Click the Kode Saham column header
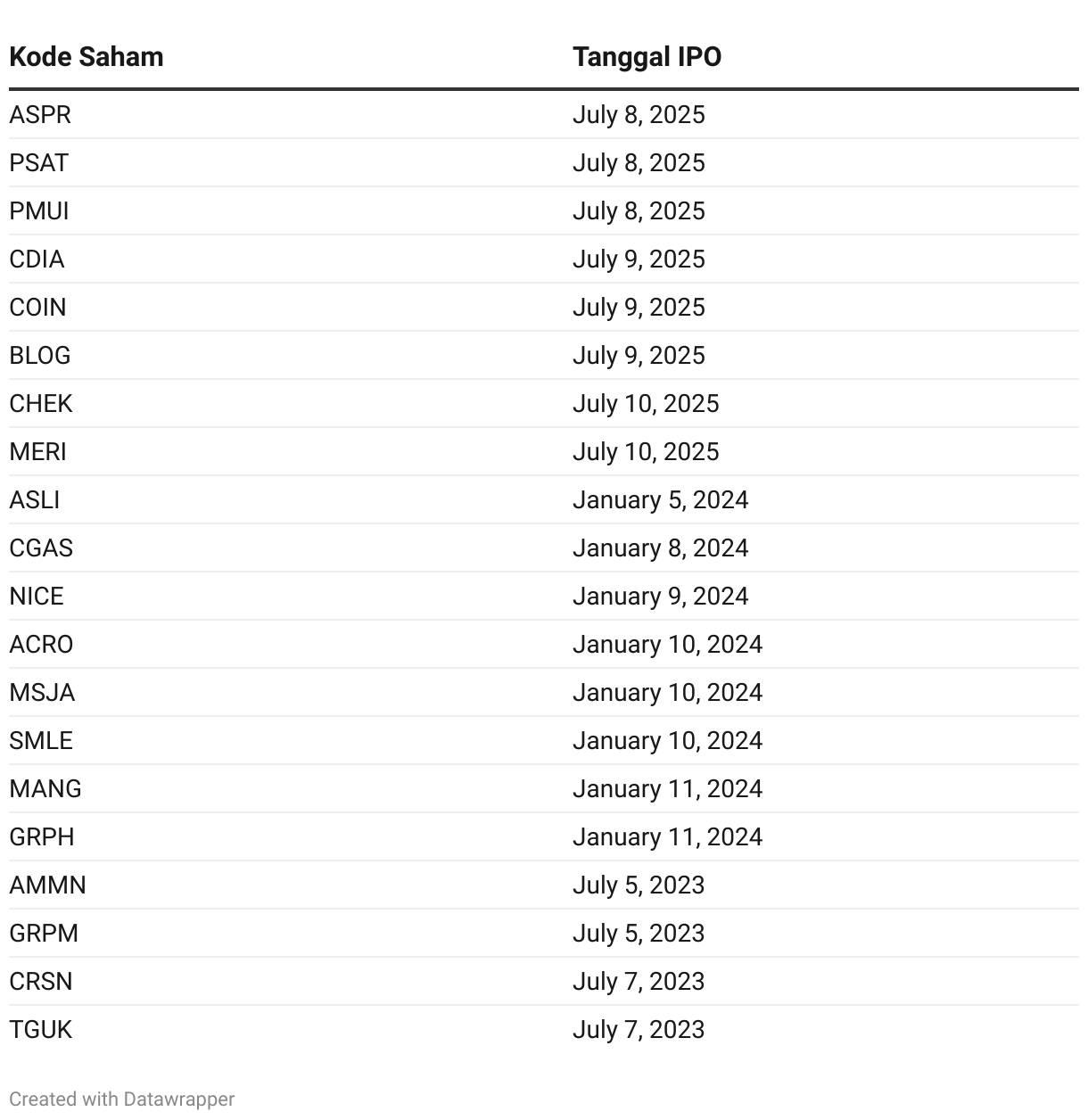The image size is (1088, 1120). tap(87, 57)
